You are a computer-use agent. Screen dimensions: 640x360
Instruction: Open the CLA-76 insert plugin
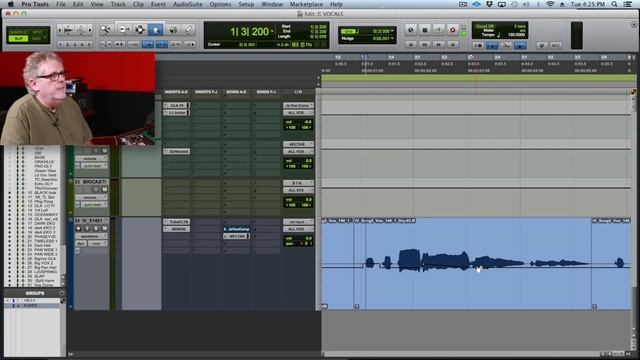click(177, 105)
